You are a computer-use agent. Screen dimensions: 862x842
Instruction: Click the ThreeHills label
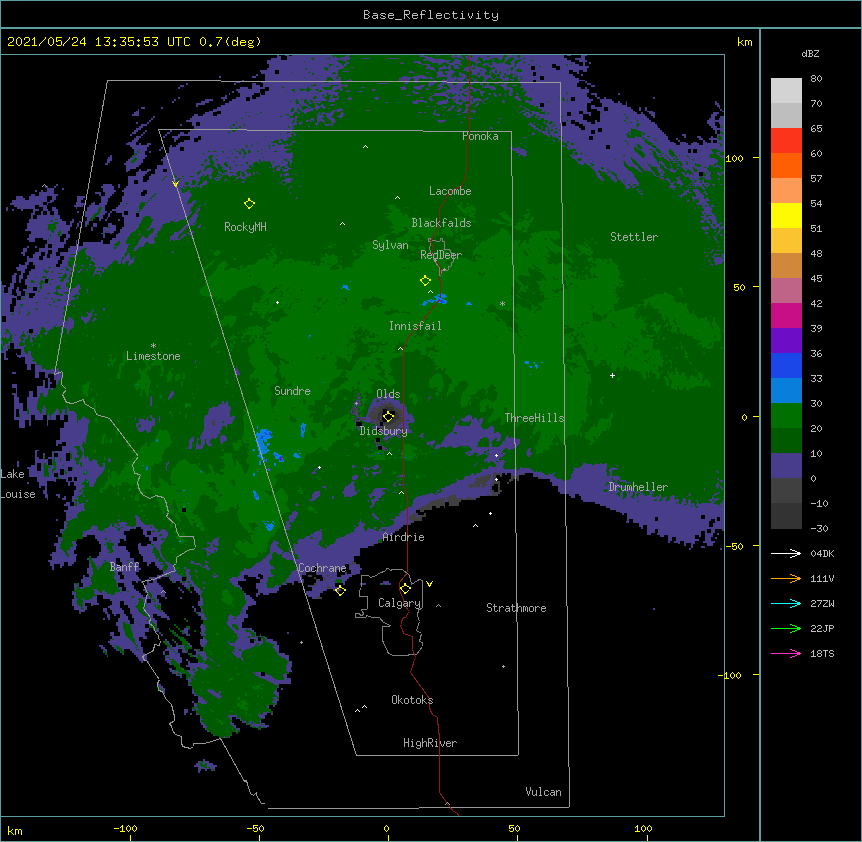pyautogui.click(x=534, y=418)
